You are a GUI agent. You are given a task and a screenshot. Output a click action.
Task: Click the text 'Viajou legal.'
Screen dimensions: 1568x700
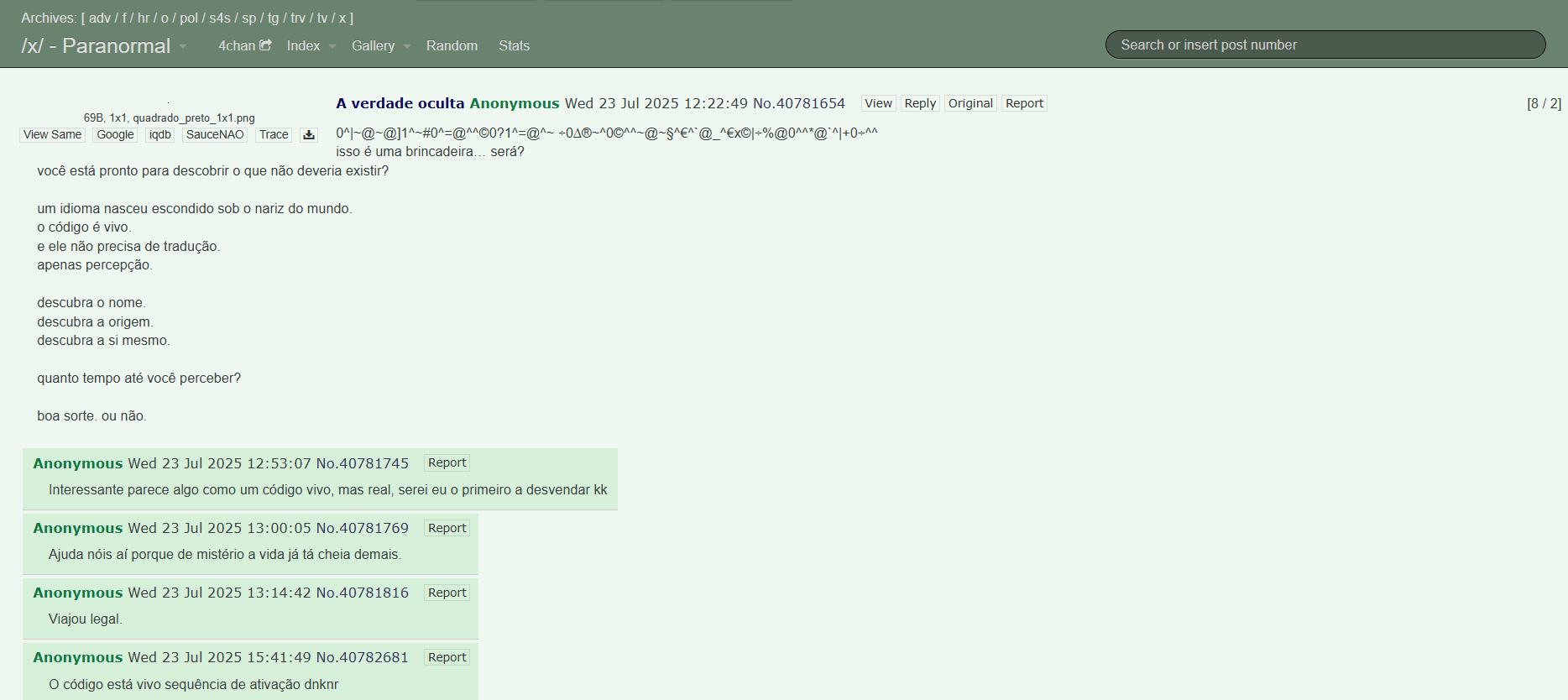click(x=86, y=619)
